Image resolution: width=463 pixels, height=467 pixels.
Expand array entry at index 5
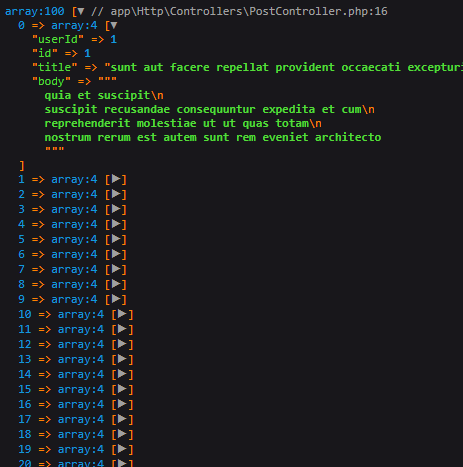point(116,239)
